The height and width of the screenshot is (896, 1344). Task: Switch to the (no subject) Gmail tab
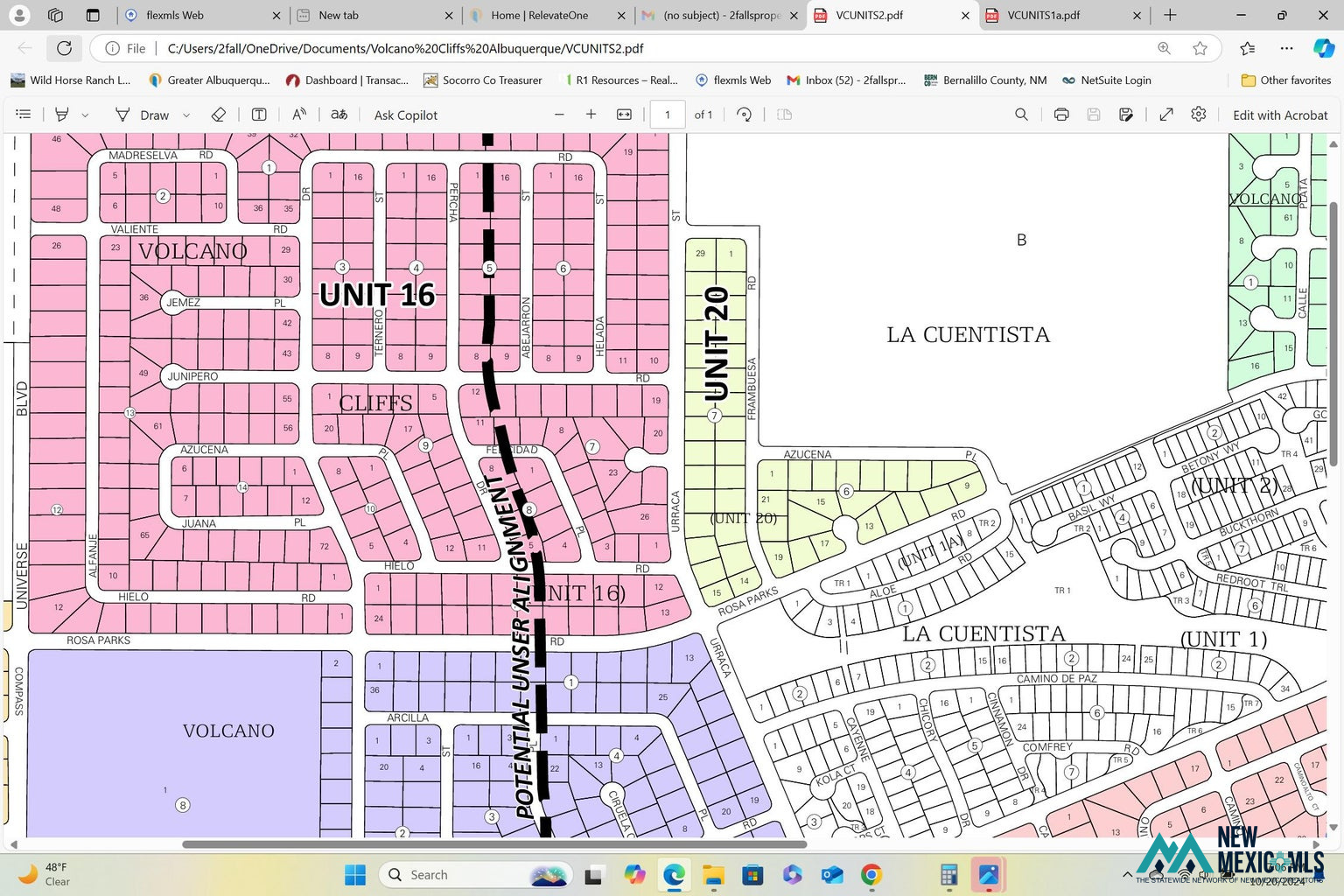(719, 15)
